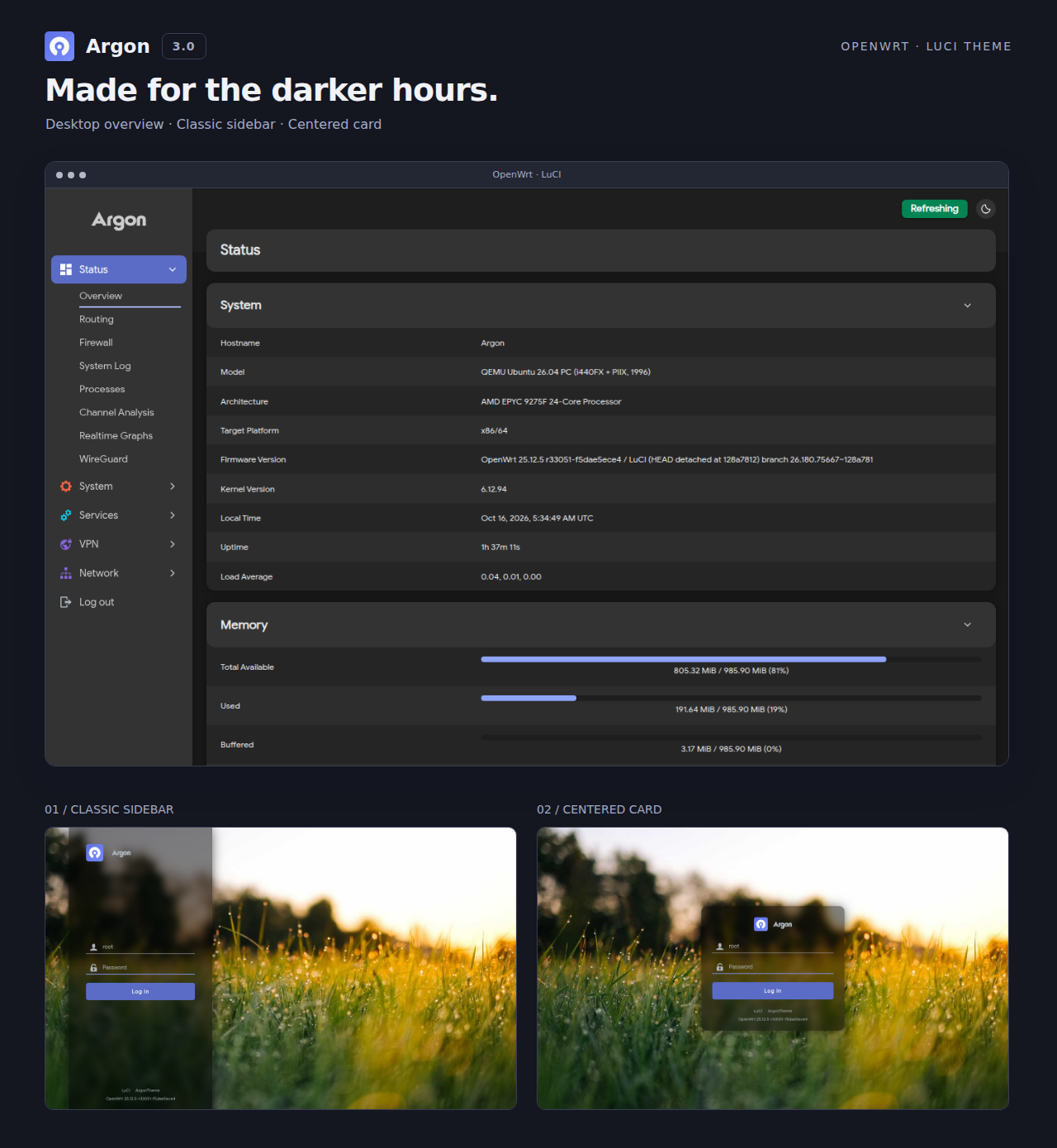Click the Argon logo in classic sidebar preview

[x=95, y=852]
